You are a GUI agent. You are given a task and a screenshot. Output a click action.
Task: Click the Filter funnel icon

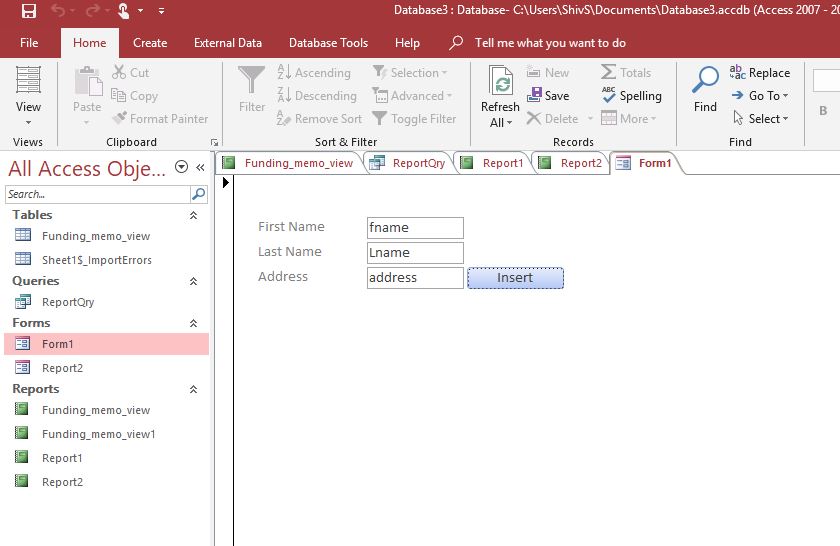[251, 81]
